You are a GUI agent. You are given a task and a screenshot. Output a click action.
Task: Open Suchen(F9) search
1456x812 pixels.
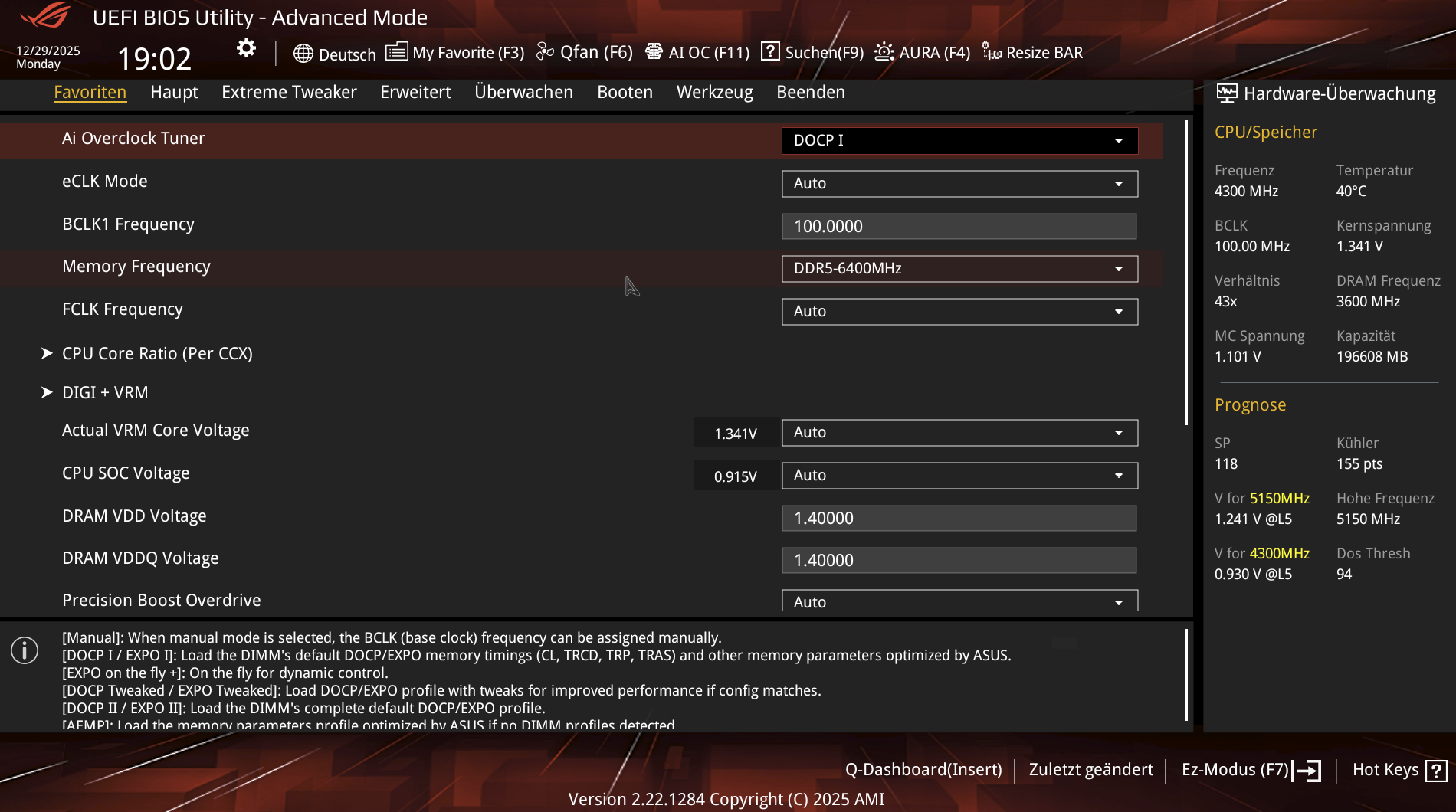(x=824, y=53)
